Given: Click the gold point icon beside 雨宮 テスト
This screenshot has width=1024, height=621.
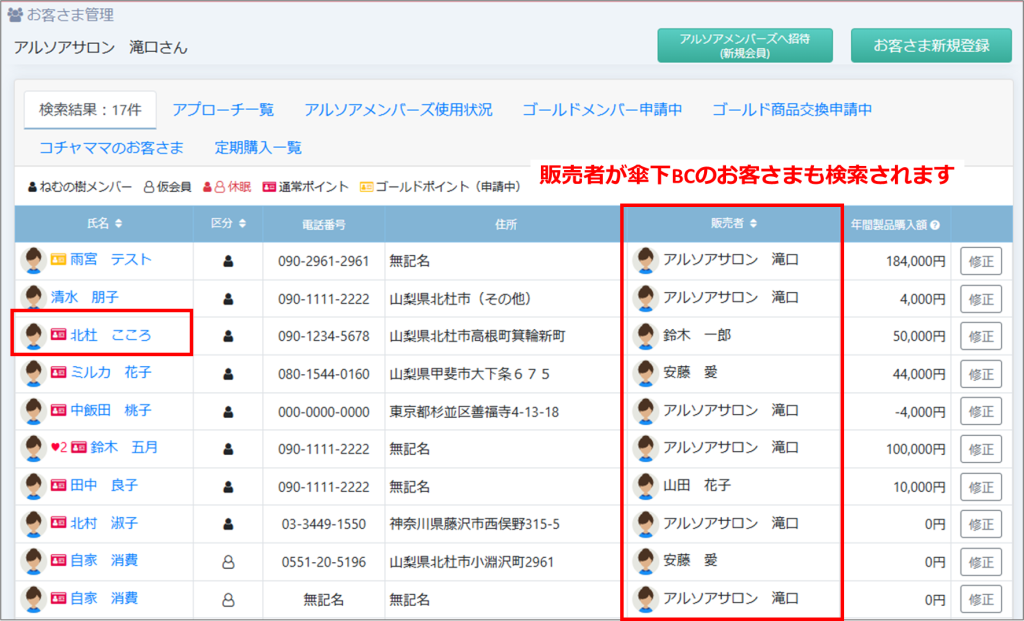Looking at the screenshot, I should 58,260.
